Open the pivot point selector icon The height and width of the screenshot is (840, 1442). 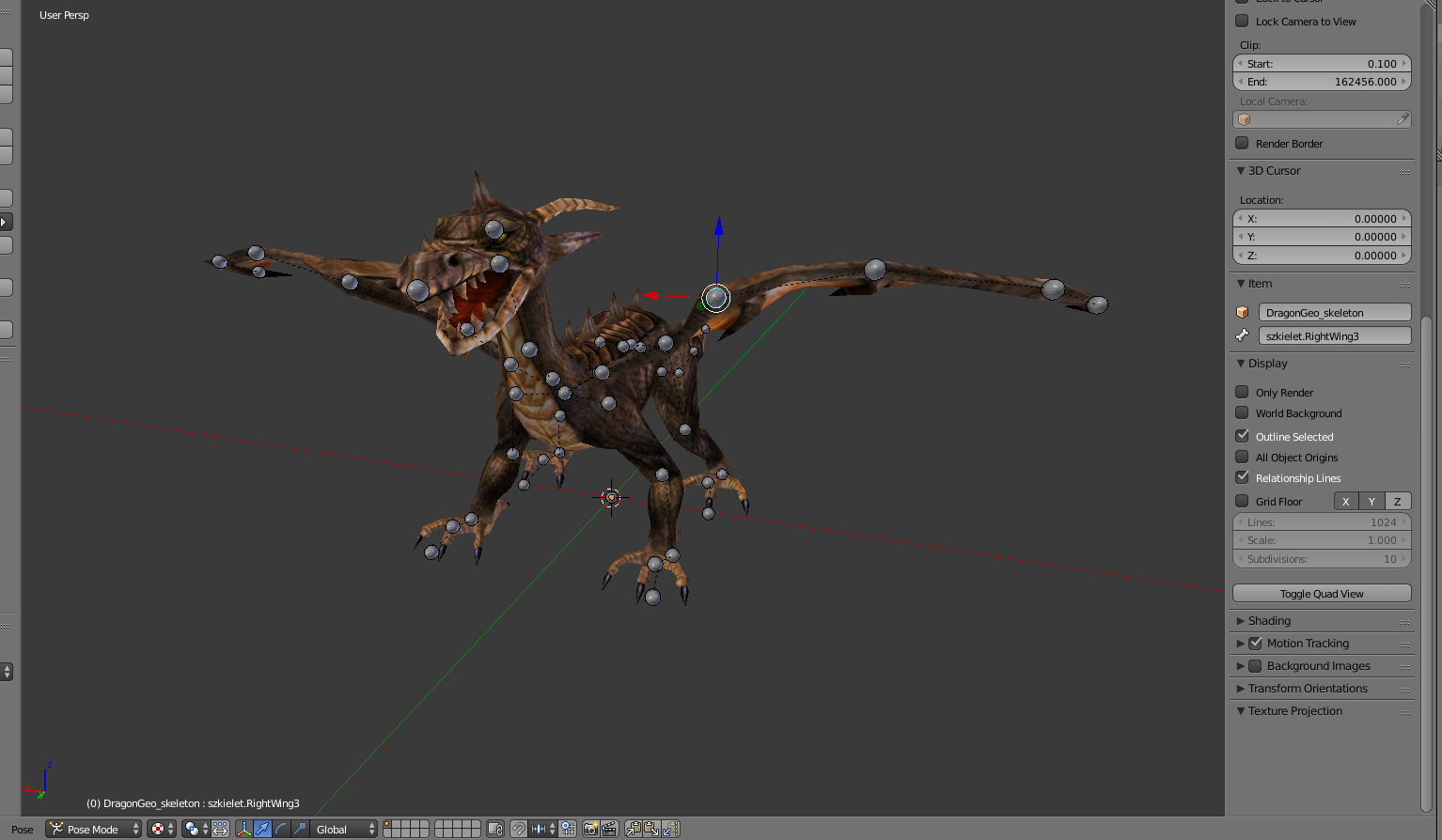point(196,829)
